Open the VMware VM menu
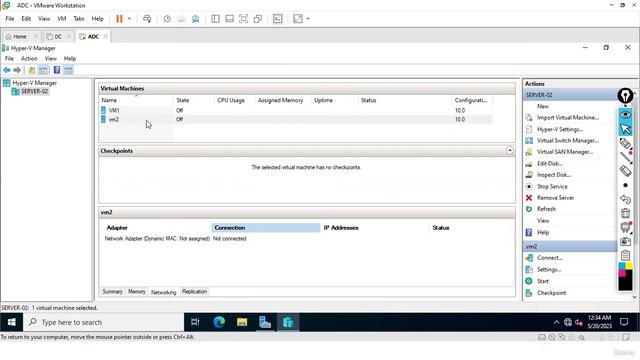 coord(62,19)
